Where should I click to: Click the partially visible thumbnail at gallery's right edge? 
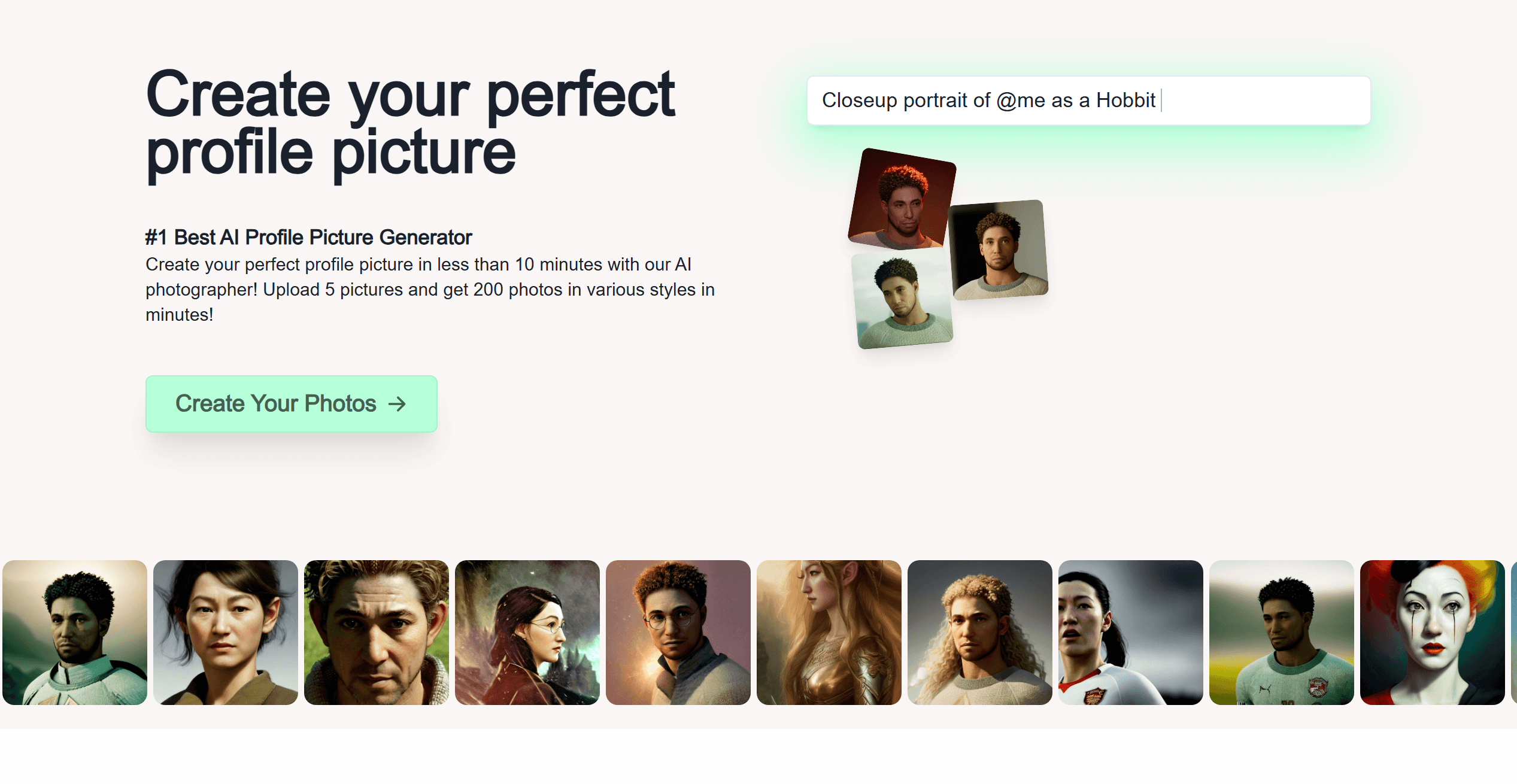[x=1513, y=633]
